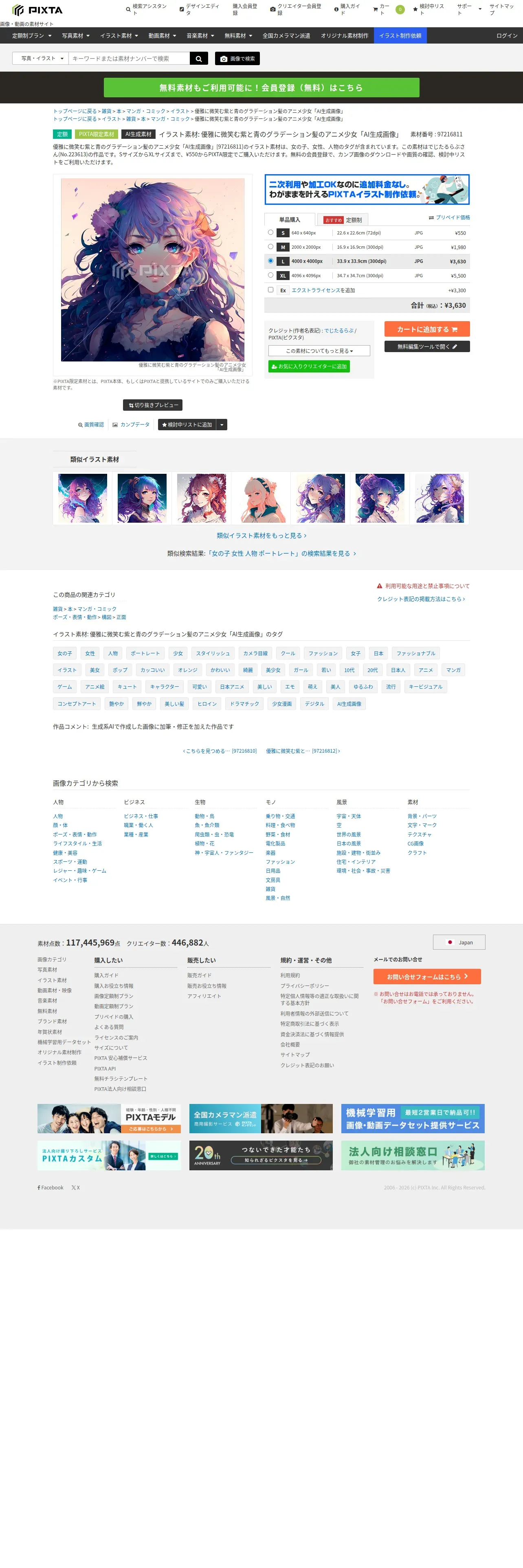Click the crop icon in 切り抜きプレビュー

coord(131,405)
